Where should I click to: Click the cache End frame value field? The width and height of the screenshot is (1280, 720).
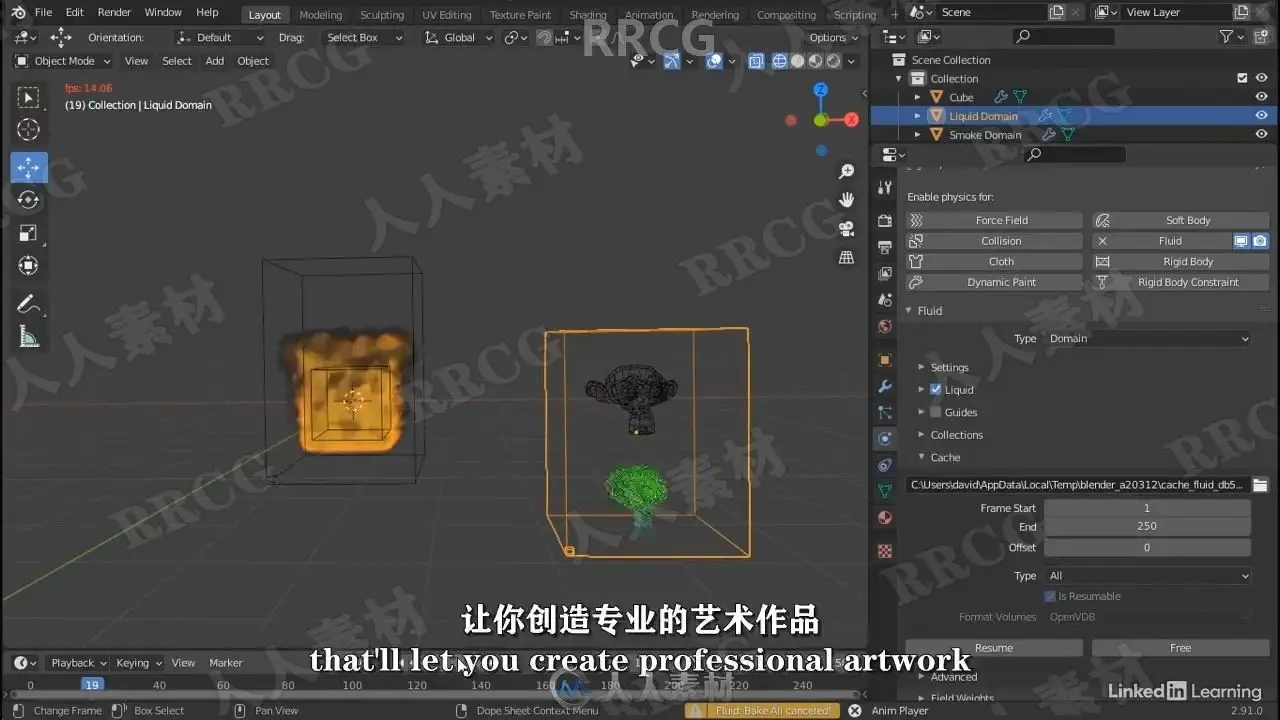1147,527
